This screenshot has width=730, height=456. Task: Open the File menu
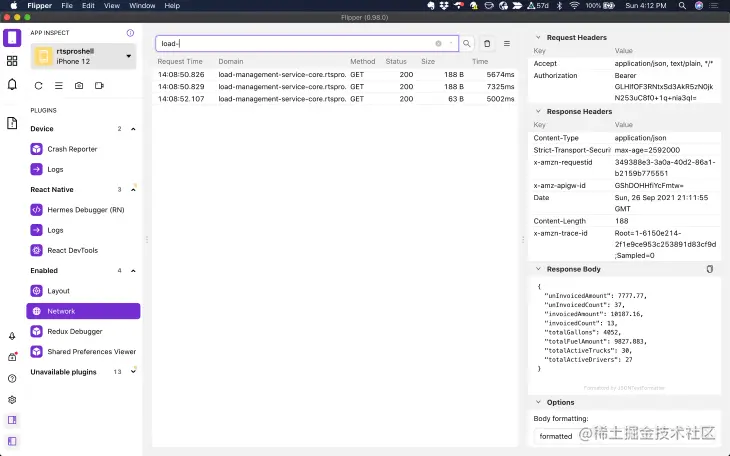(67, 6)
